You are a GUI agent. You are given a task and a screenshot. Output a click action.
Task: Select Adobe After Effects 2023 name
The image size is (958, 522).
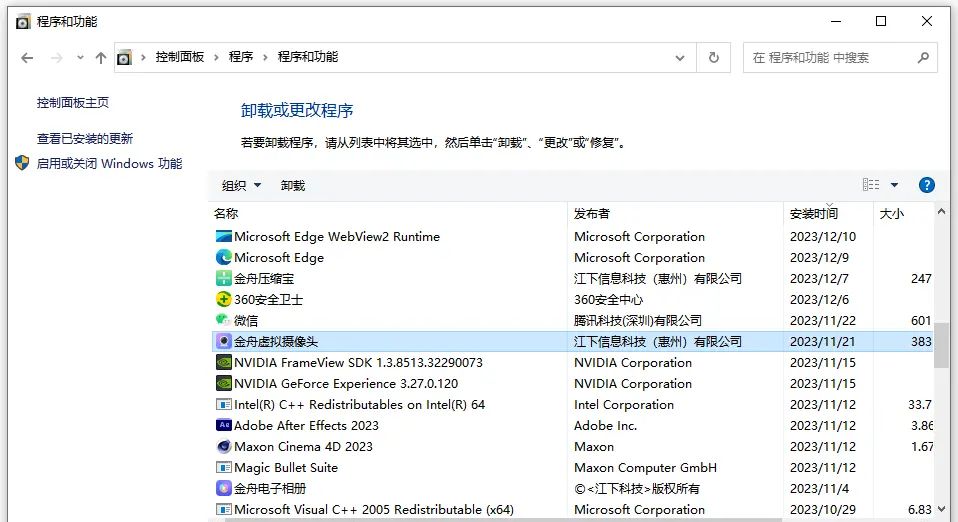pyautogui.click(x=306, y=425)
